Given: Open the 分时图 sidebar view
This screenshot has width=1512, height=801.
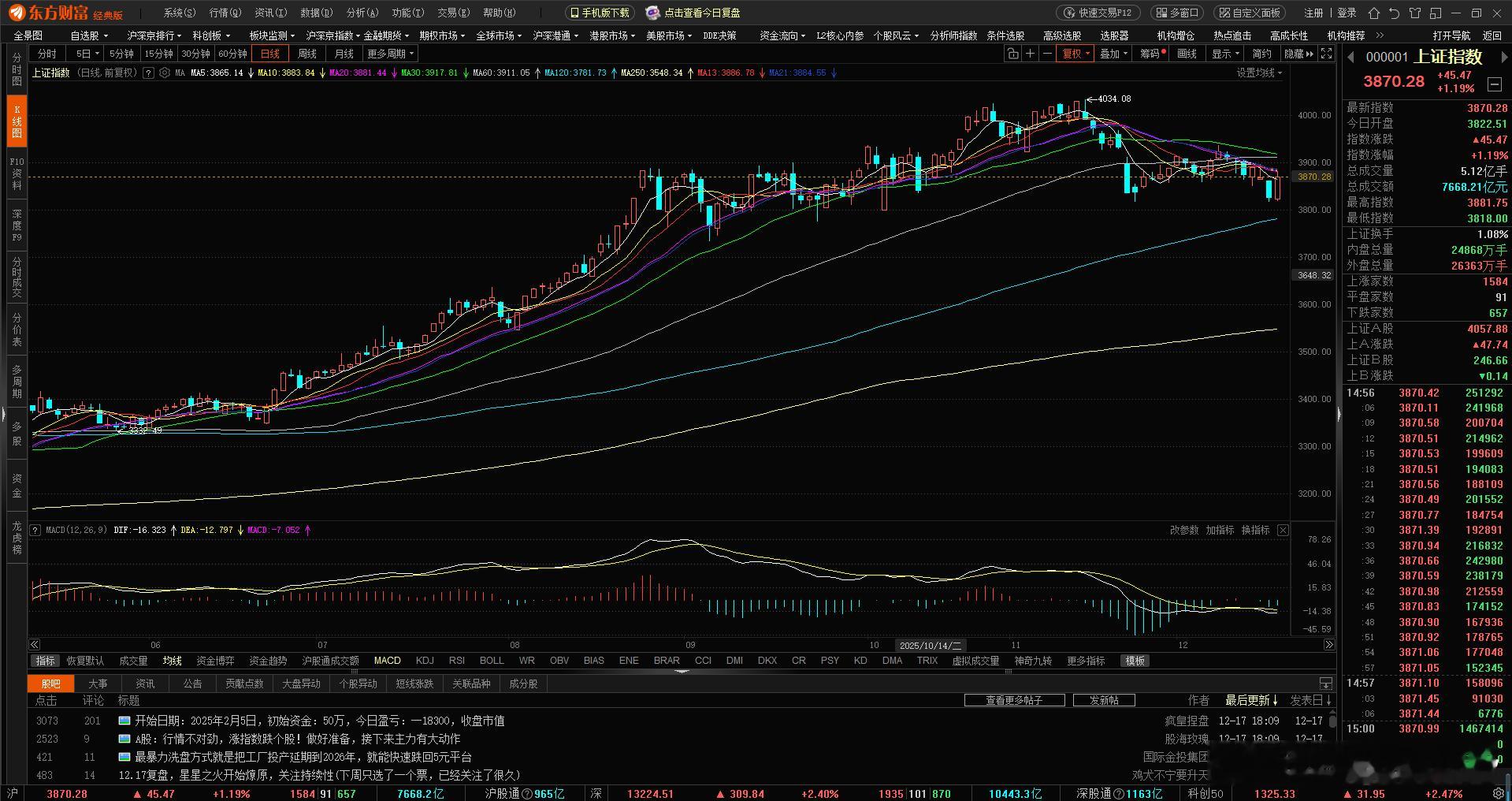Looking at the screenshot, I should [x=17, y=70].
